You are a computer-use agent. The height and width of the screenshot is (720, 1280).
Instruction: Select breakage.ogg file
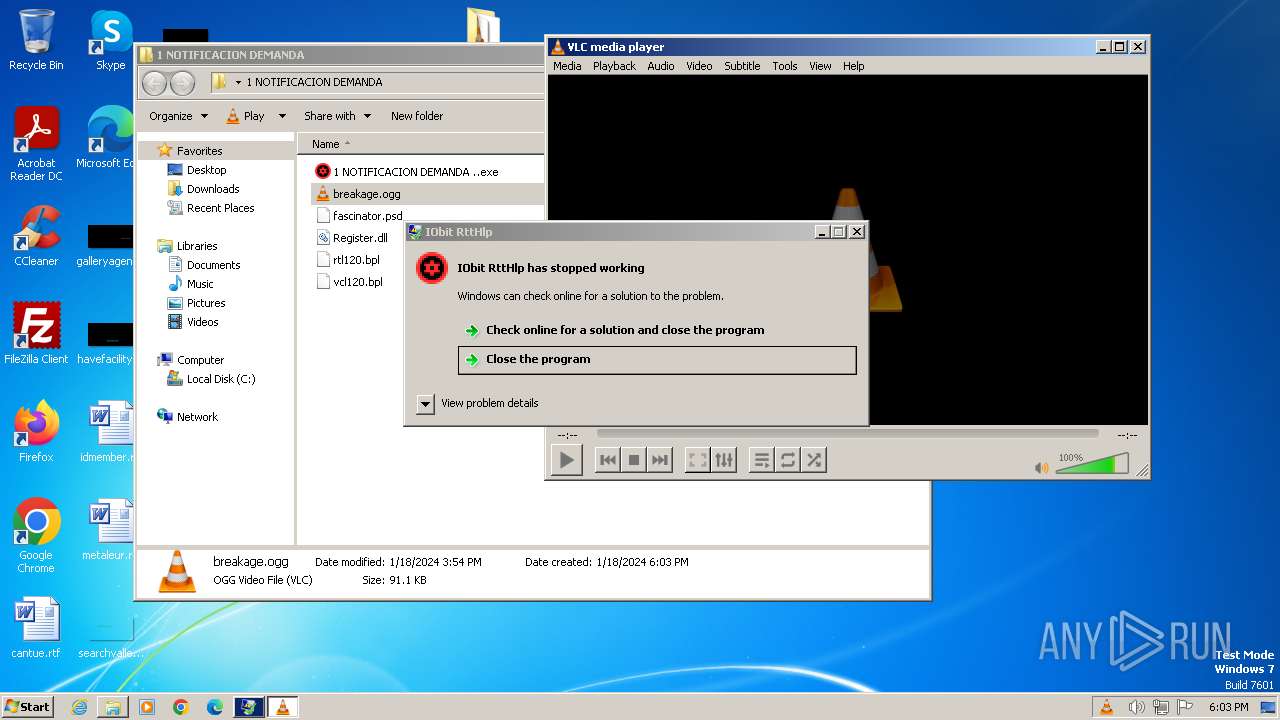click(x=357, y=194)
